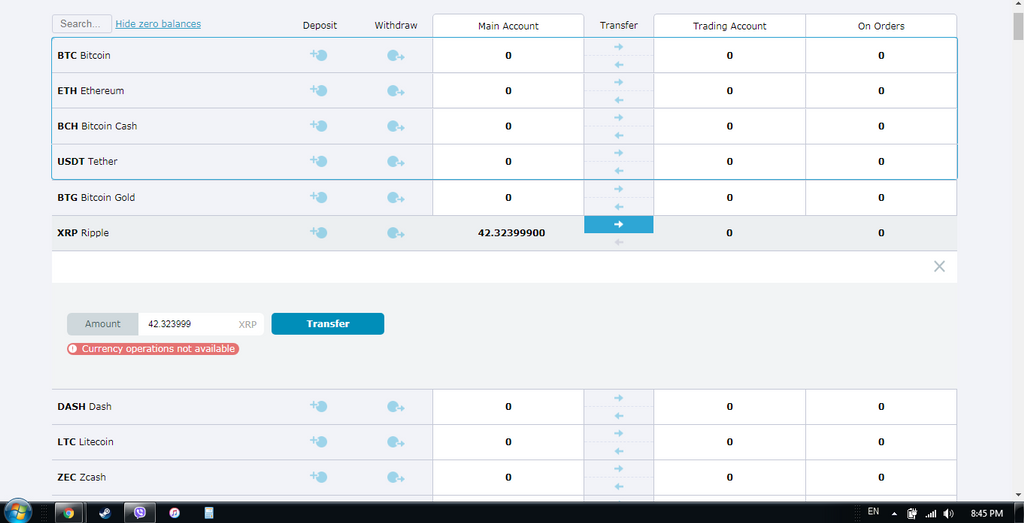The height and width of the screenshot is (523, 1024).
Task: Open the BTC Bitcoin withdraw icon
Action: pyautogui.click(x=395, y=55)
